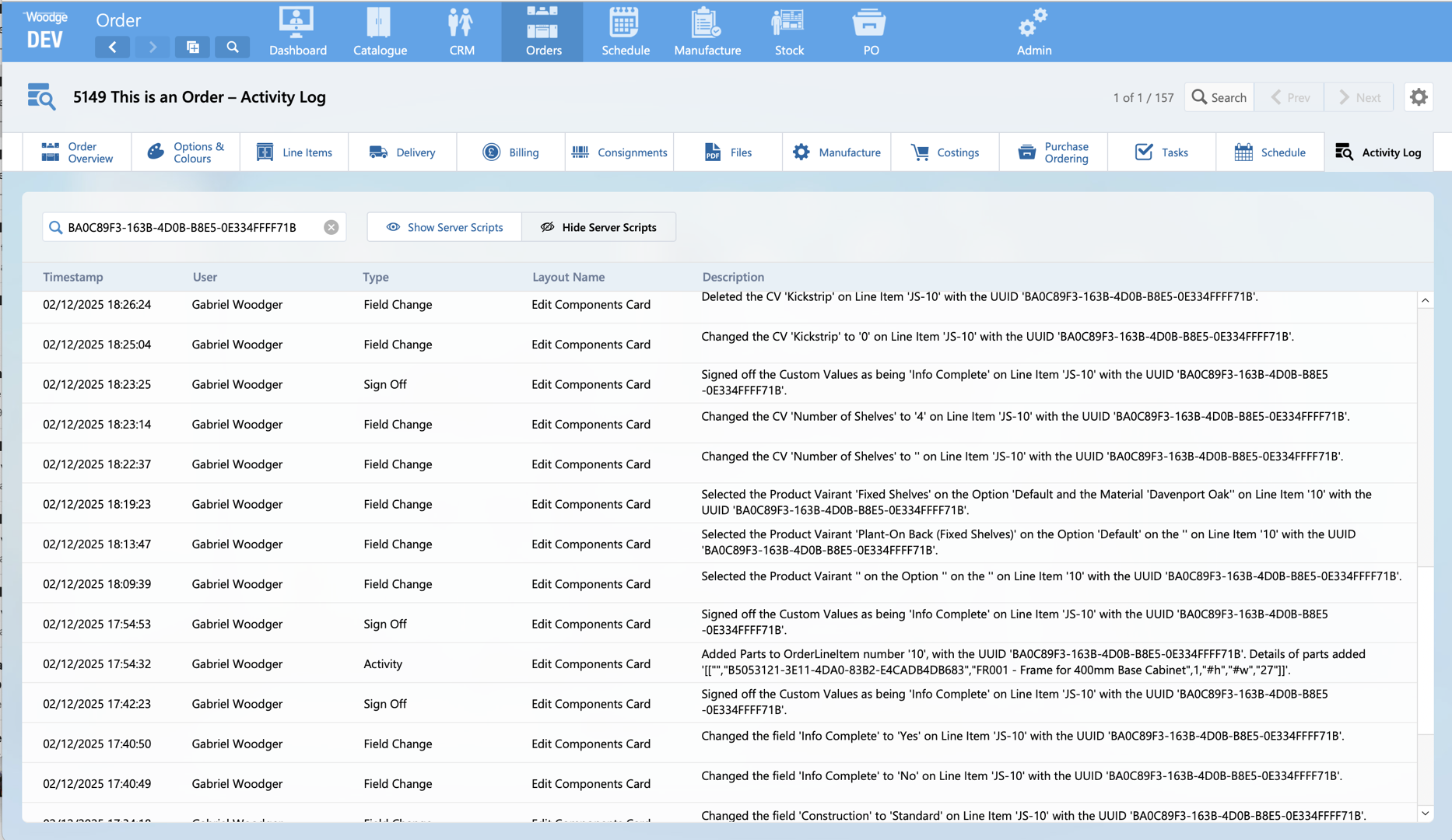Open the Line Items tab
Image resolution: width=1452 pixels, height=840 pixels.
click(294, 152)
